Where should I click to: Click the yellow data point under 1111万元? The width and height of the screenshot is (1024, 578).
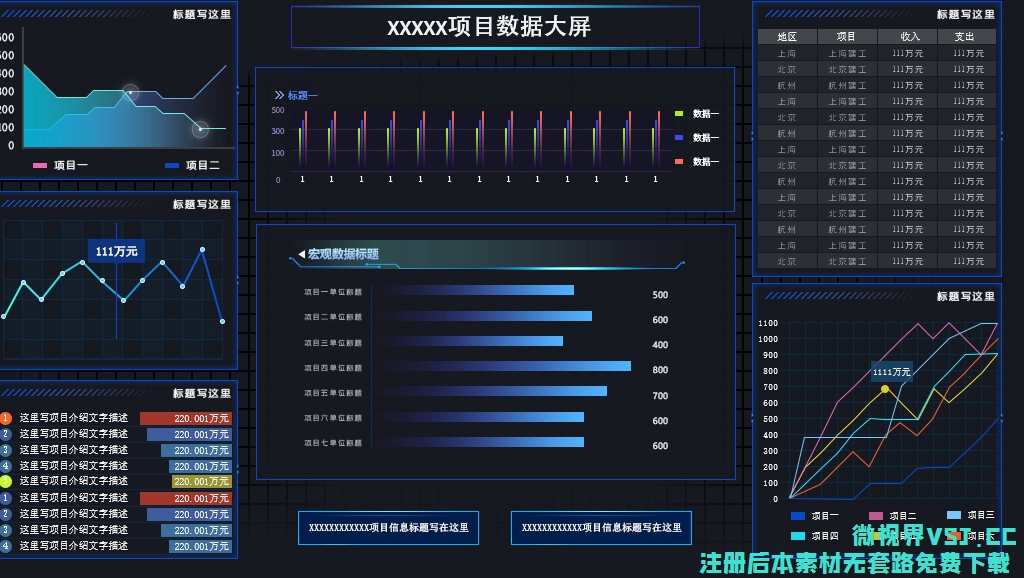tap(884, 389)
